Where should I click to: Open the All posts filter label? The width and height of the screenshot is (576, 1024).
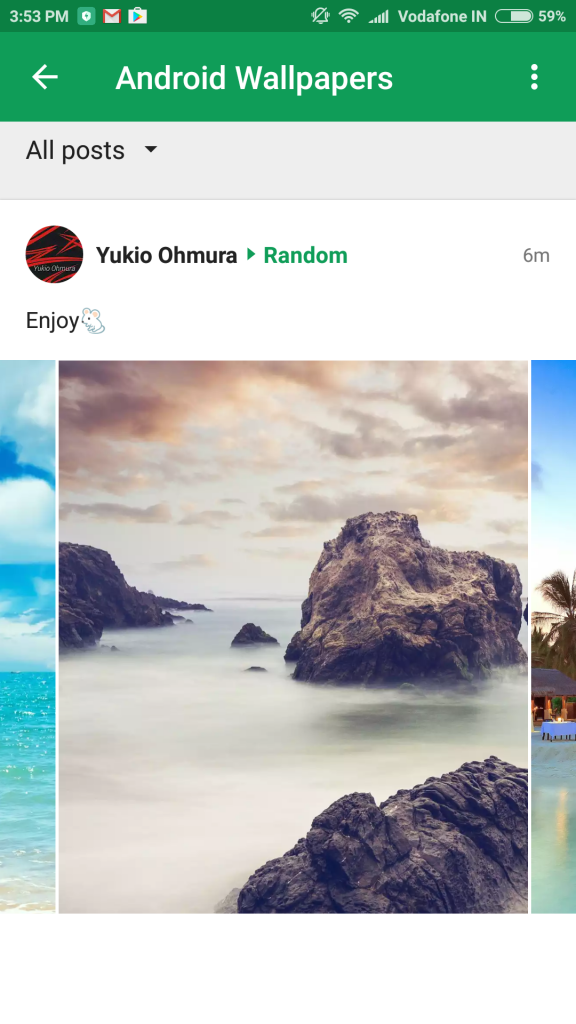[x=75, y=150]
